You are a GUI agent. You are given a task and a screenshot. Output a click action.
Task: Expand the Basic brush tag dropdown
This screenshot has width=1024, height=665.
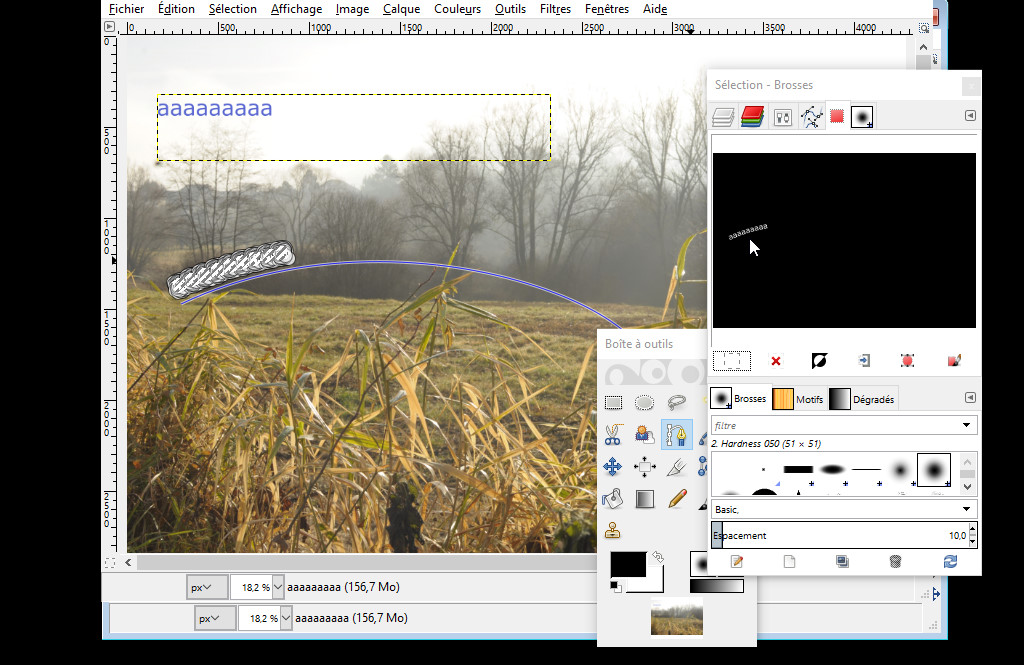966,509
